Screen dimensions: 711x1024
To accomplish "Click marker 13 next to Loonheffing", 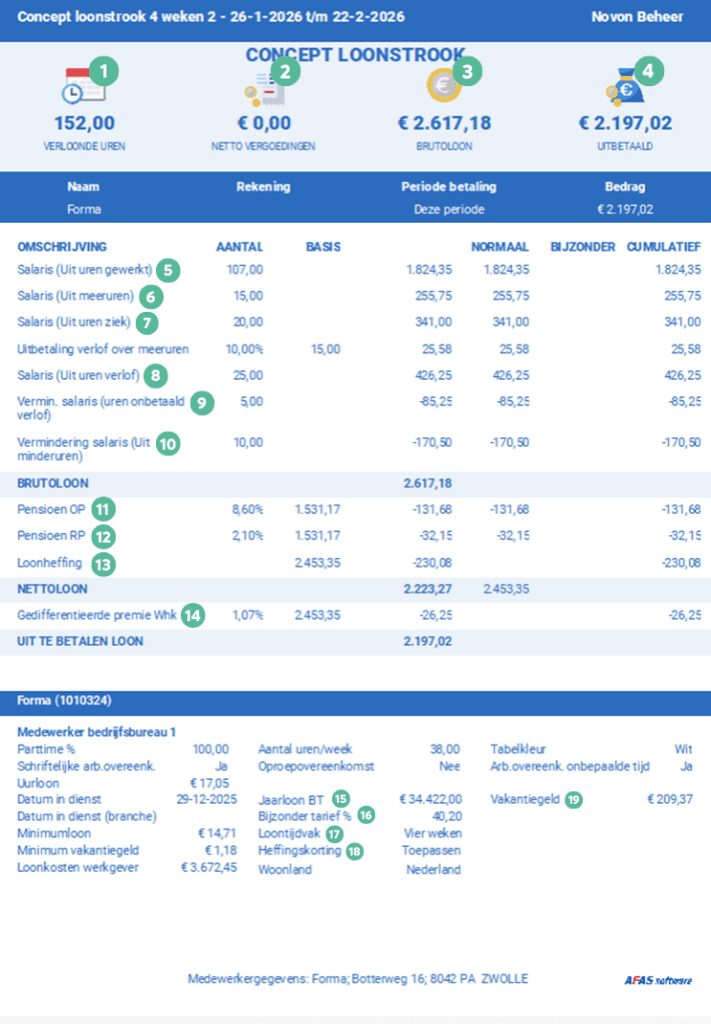I will (102, 563).
